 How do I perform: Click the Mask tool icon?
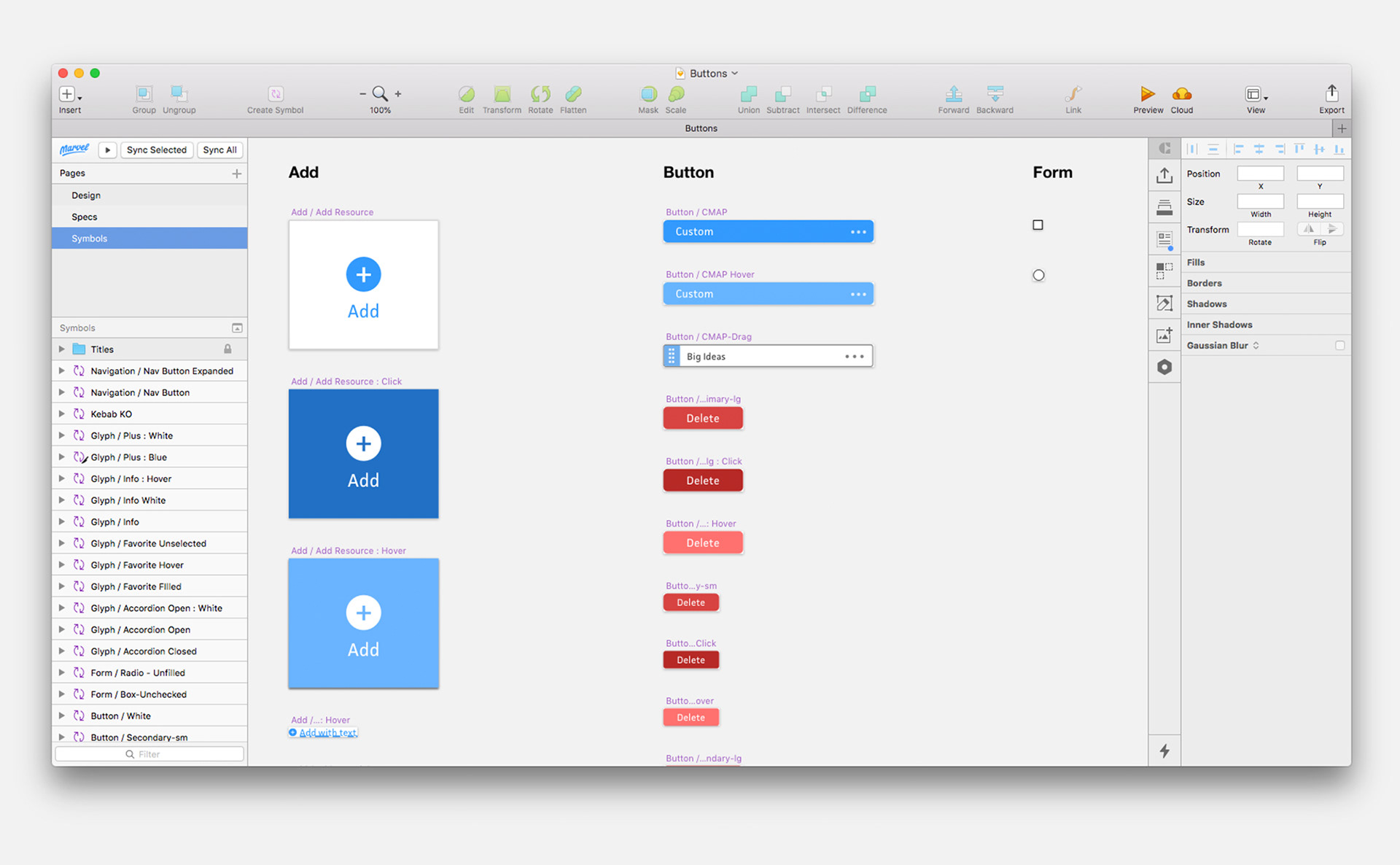click(648, 93)
